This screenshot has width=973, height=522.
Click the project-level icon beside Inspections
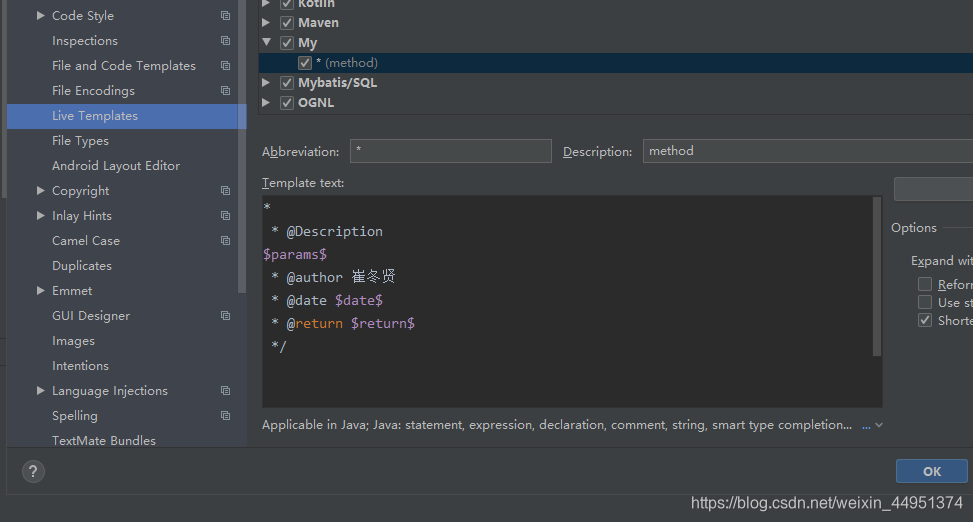(225, 40)
